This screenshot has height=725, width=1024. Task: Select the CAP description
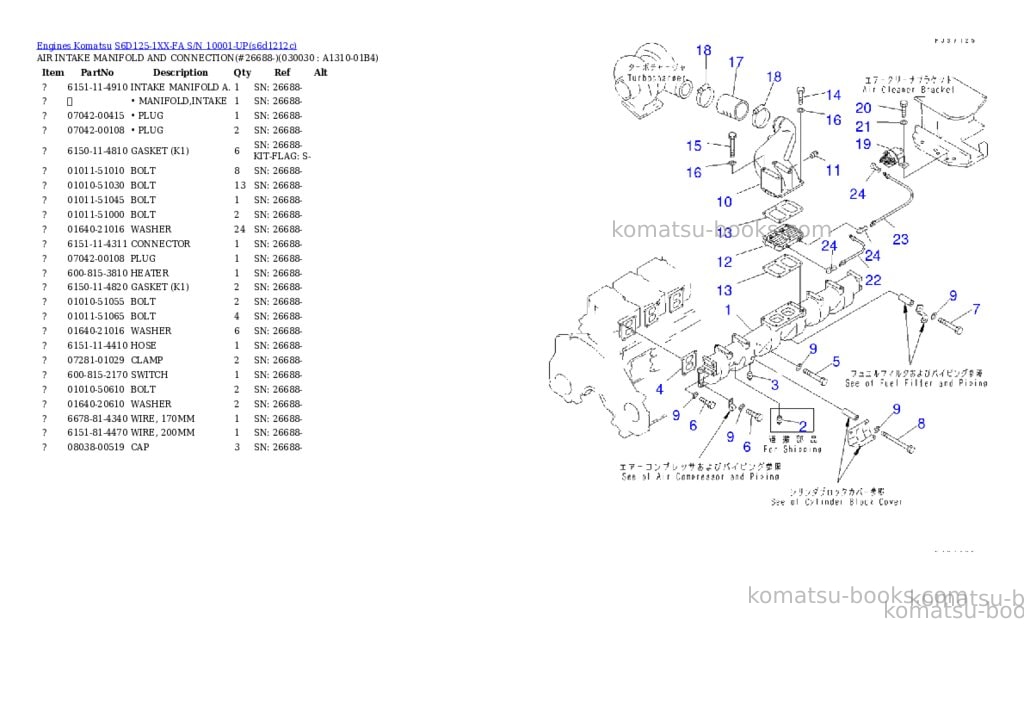pyautogui.click(x=140, y=447)
